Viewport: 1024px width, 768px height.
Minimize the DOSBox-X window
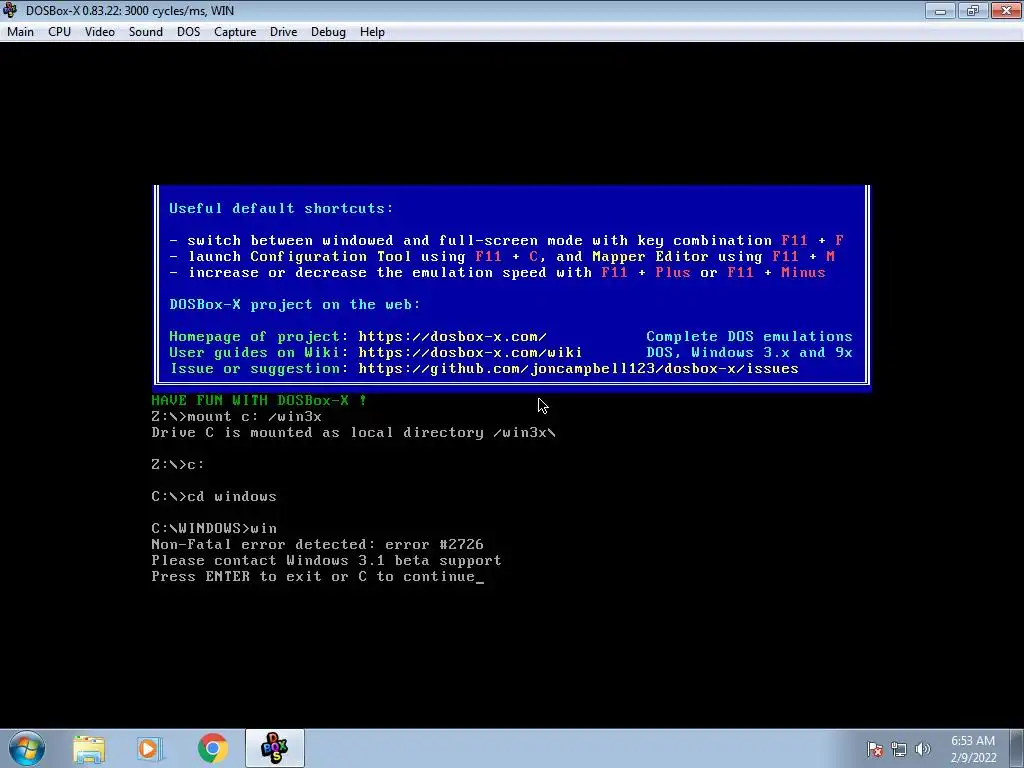[x=940, y=10]
